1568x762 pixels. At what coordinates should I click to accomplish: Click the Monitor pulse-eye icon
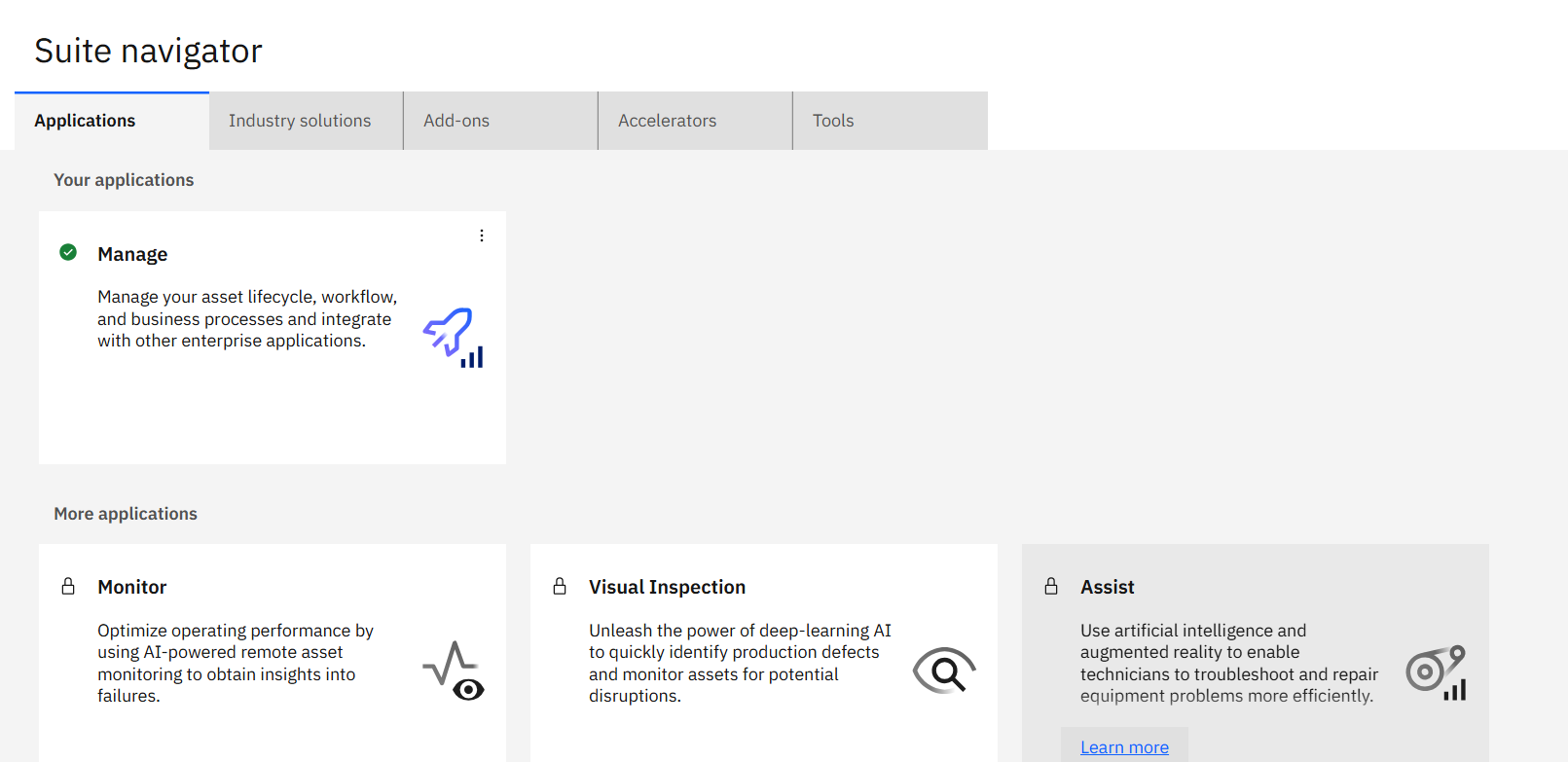(454, 671)
